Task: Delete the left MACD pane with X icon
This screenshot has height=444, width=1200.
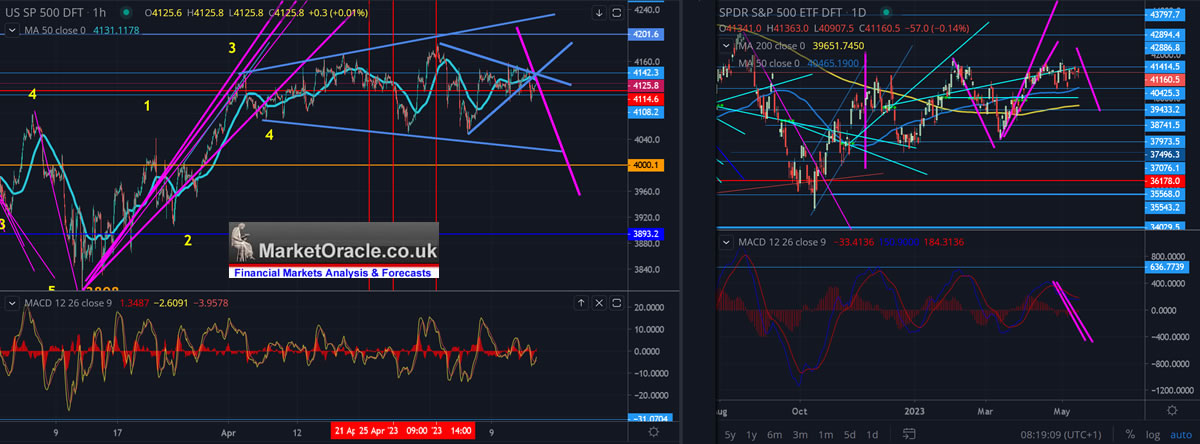Action: tap(598, 303)
